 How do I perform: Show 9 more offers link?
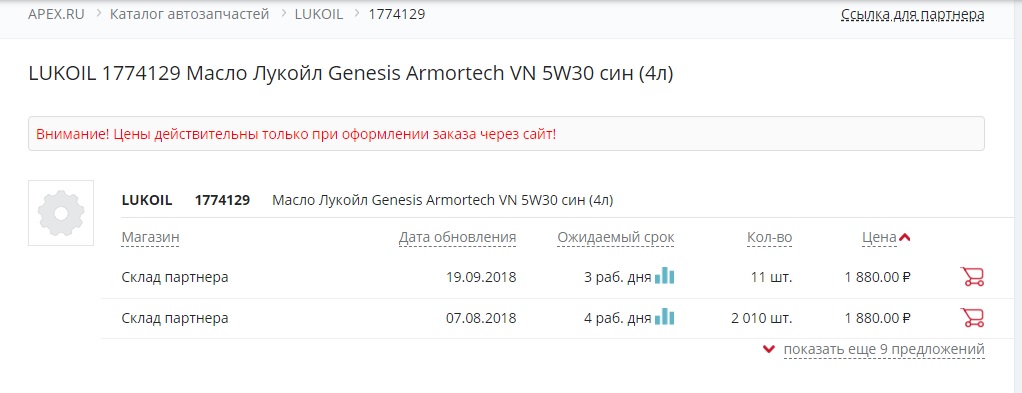click(x=884, y=349)
